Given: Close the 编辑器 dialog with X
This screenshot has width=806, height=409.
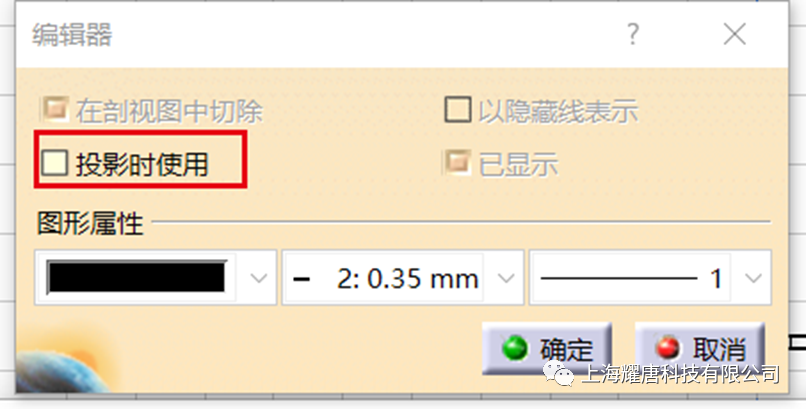Looking at the screenshot, I should pyautogui.click(x=734, y=35).
